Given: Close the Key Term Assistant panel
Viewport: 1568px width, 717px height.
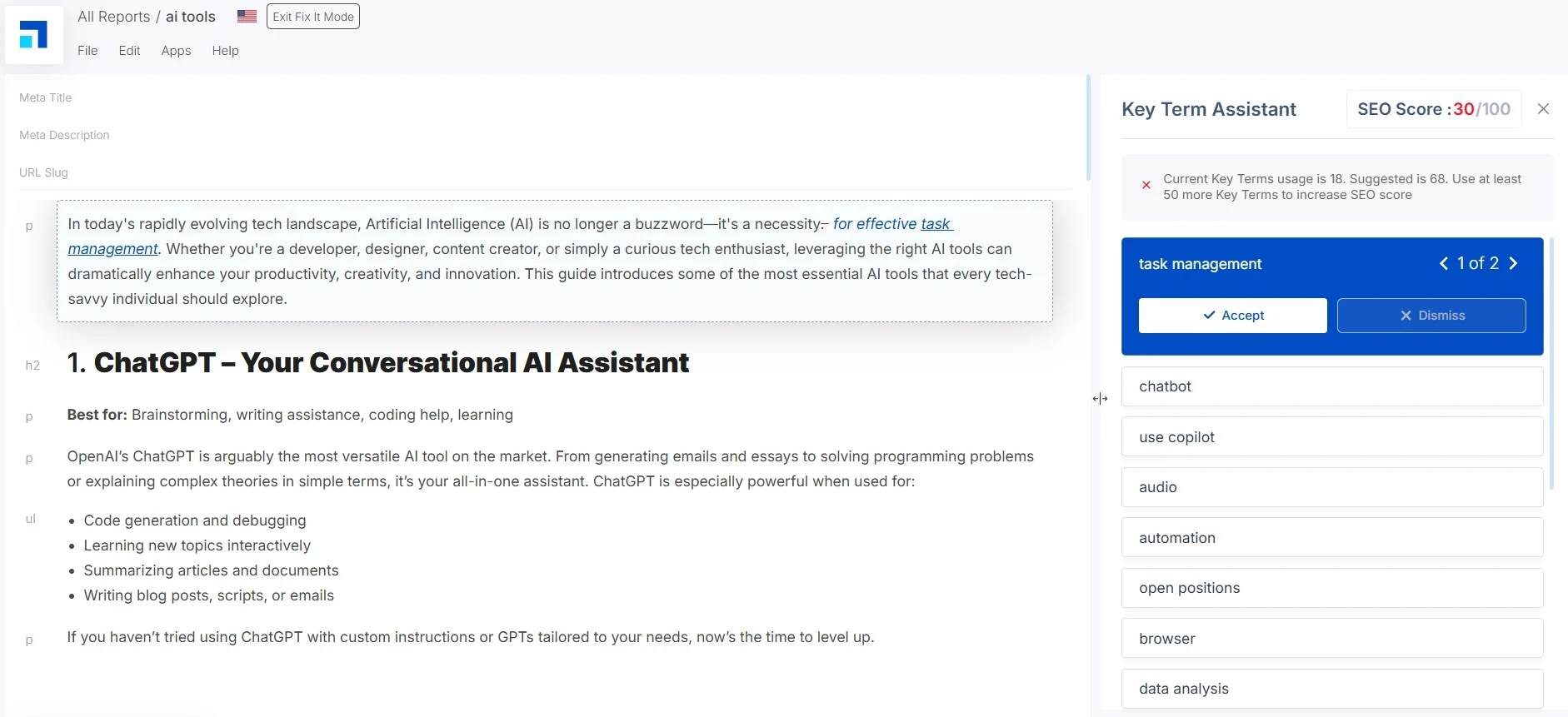Looking at the screenshot, I should (x=1543, y=109).
